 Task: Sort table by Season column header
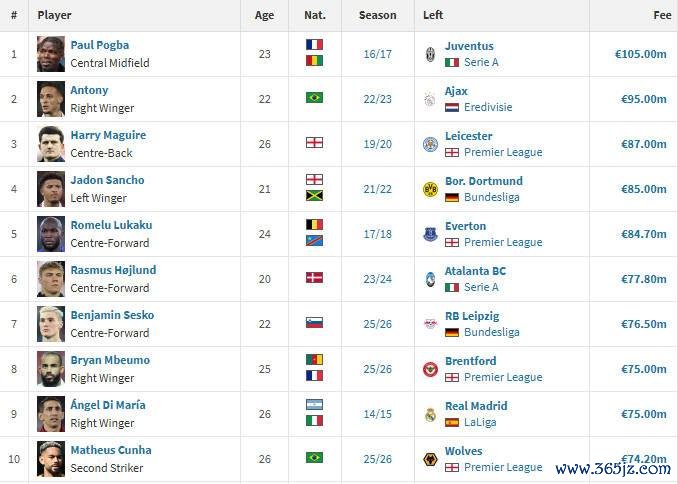click(378, 15)
